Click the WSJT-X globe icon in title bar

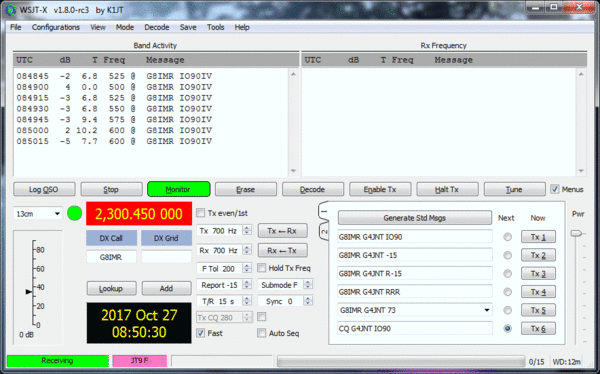click(x=11, y=10)
